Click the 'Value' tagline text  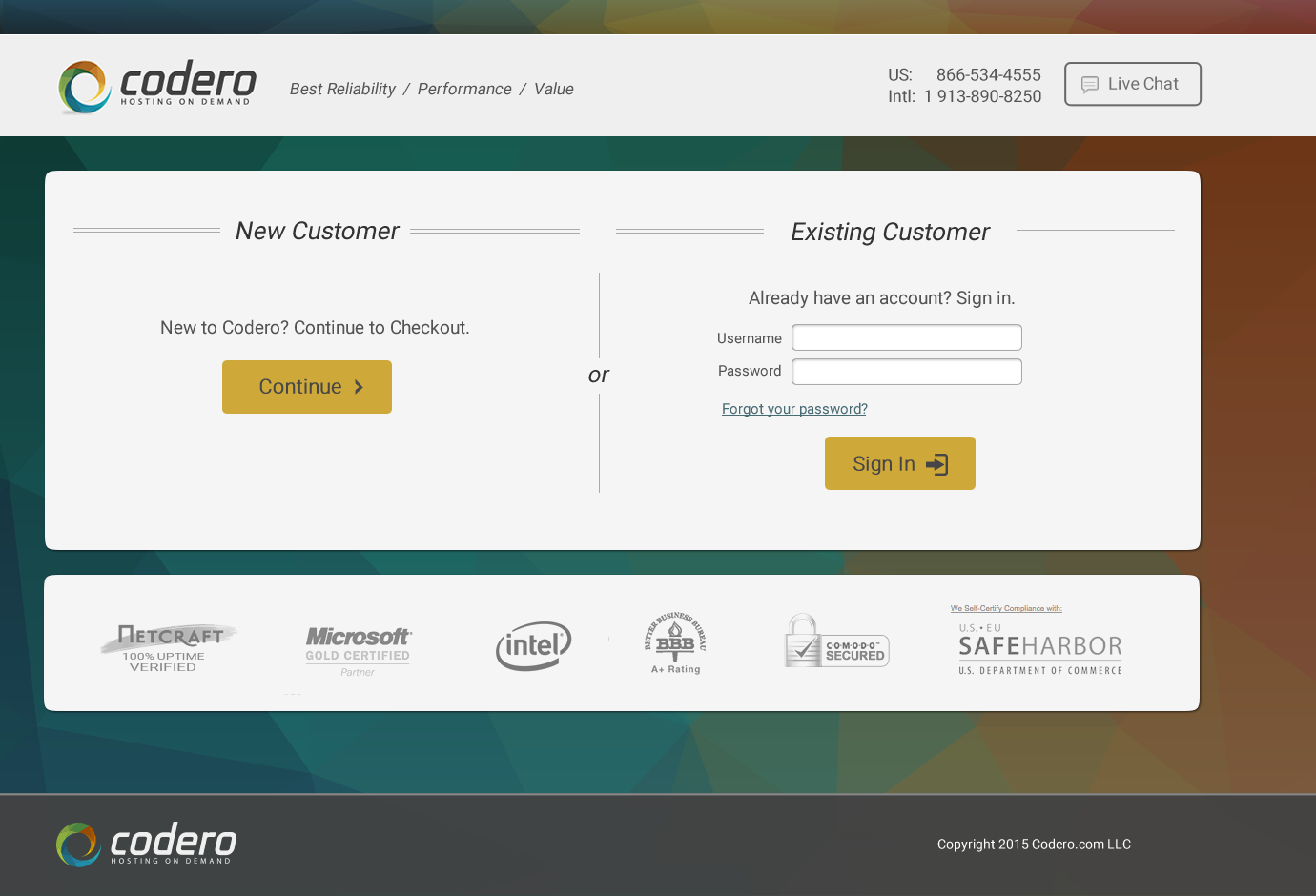coord(554,89)
